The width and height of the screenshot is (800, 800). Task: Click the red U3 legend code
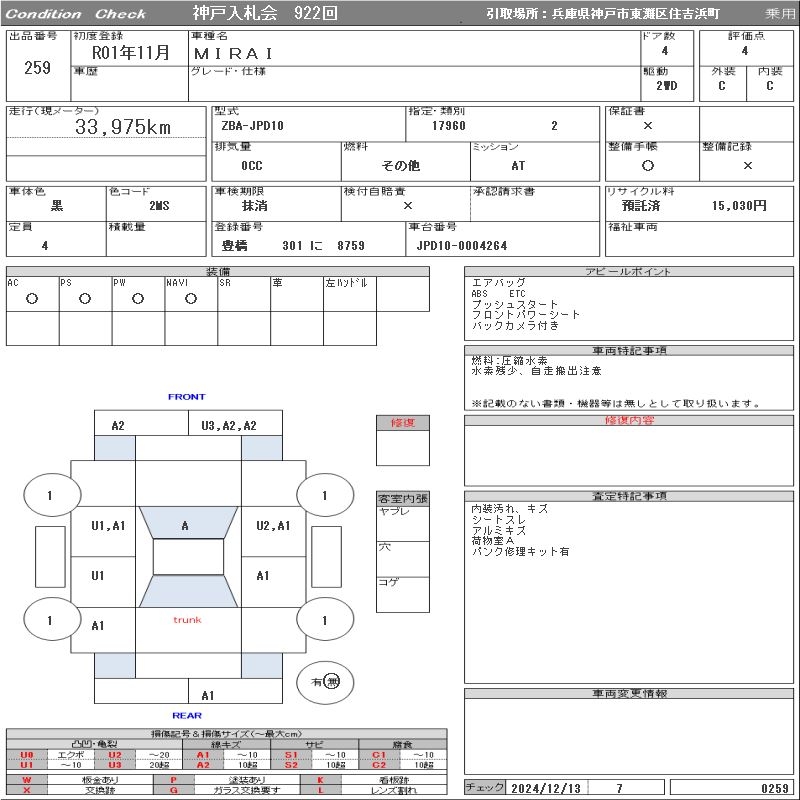pyautogui.click(x=115, y=764)
